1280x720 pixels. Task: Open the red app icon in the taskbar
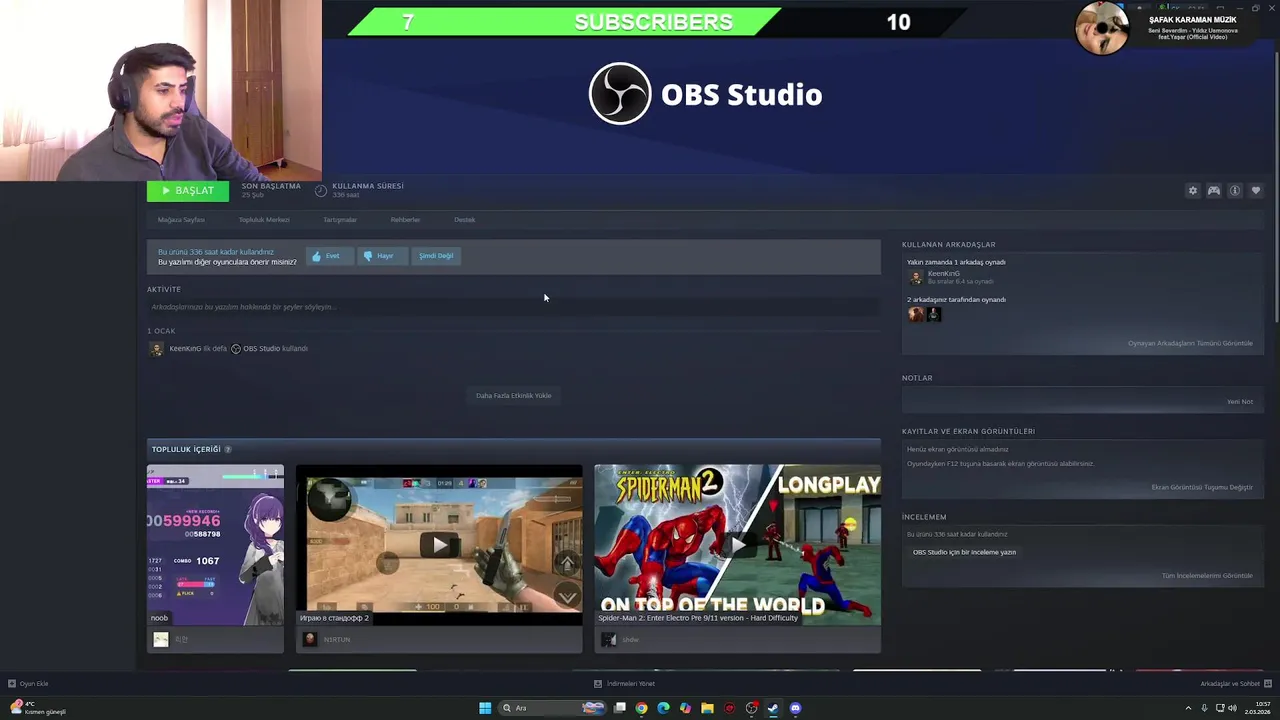pyautogui.click(x=729, y=708)
